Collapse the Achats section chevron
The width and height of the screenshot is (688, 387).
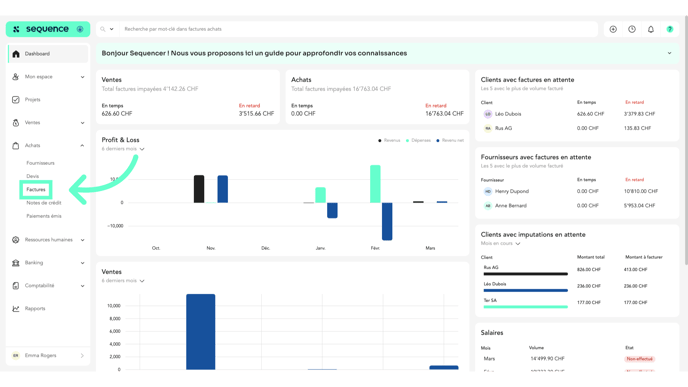point(82,146)
